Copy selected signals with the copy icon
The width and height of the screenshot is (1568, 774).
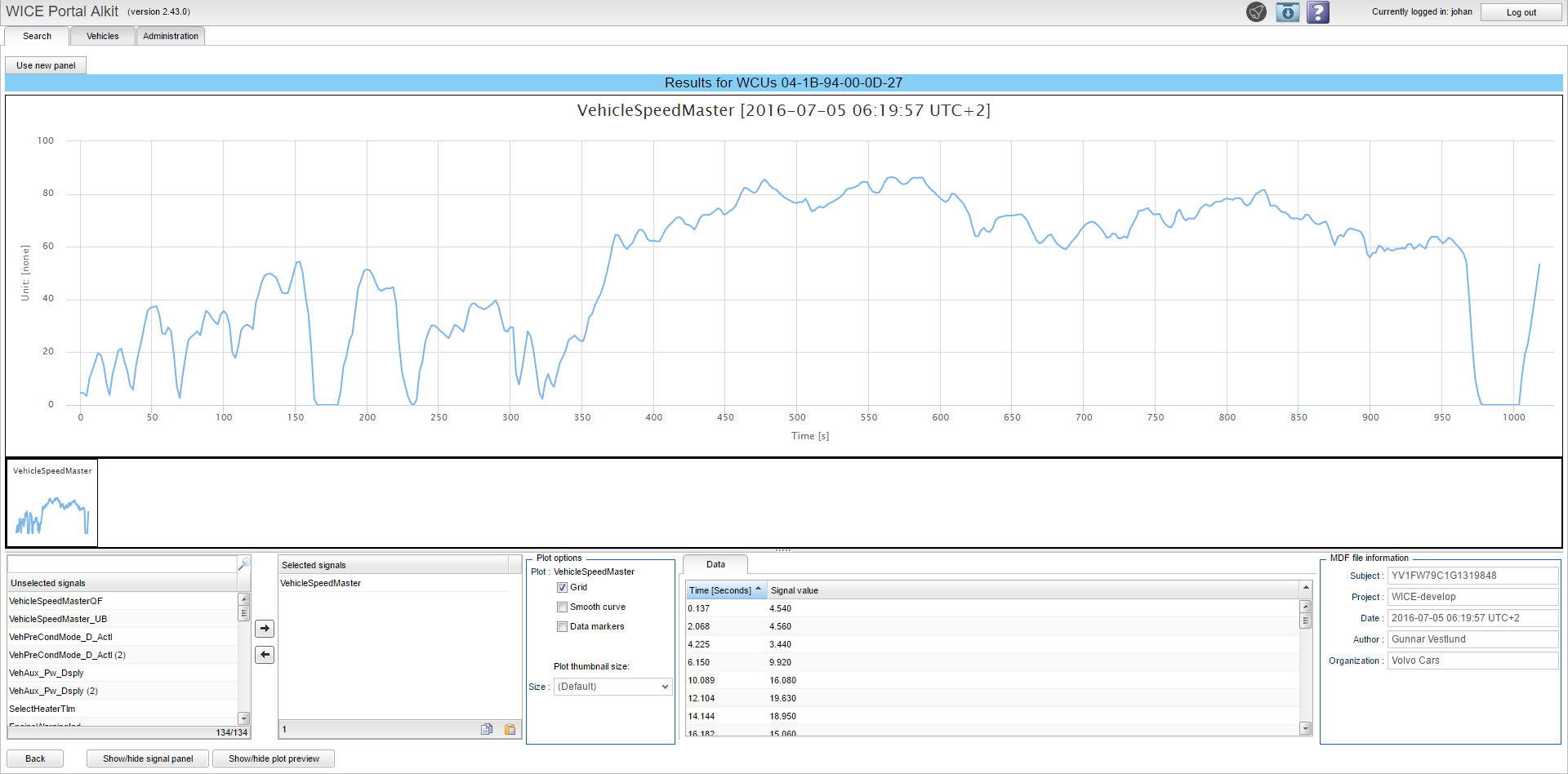click(x=487, y=729)
